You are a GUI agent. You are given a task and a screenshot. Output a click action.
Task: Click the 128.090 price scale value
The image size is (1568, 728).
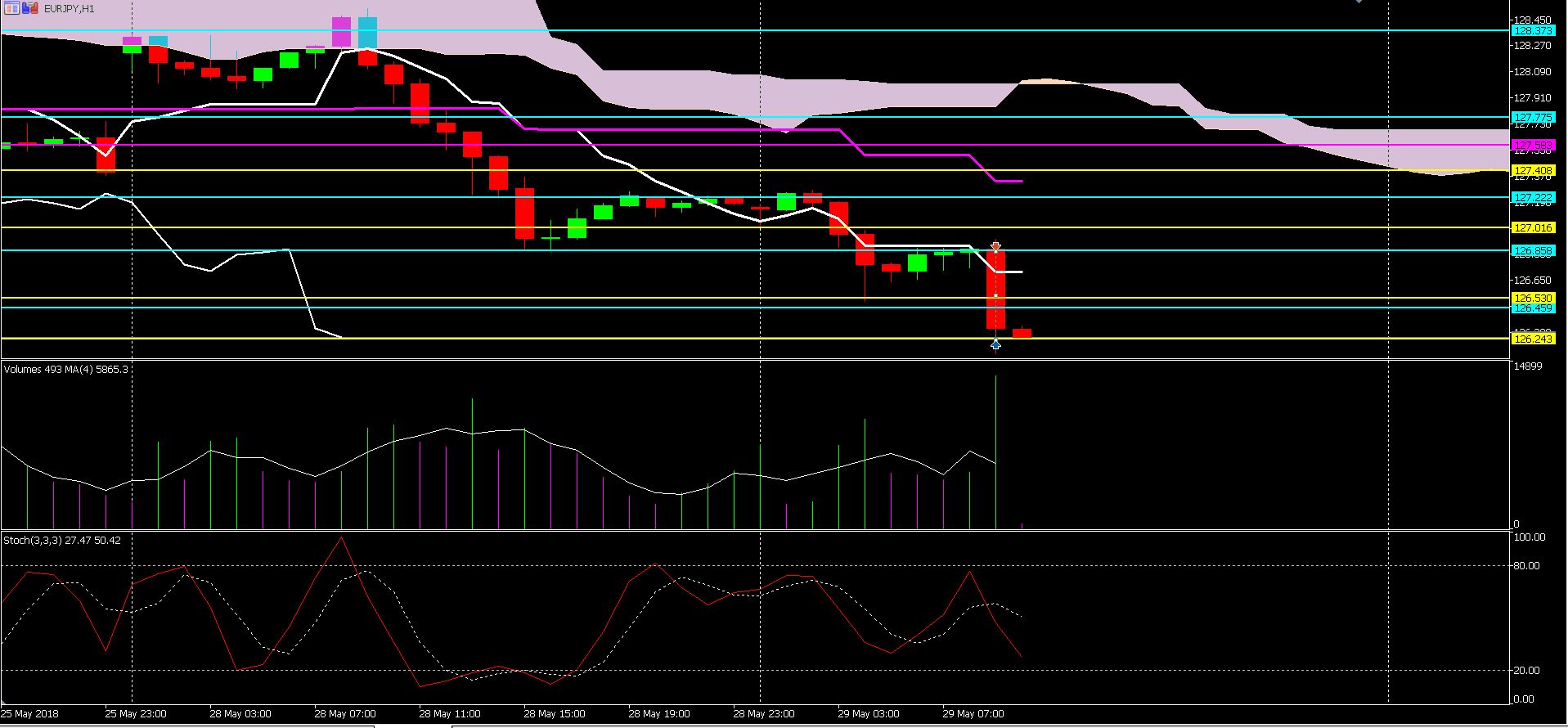pyautogui.click(x=1533, y=72)
